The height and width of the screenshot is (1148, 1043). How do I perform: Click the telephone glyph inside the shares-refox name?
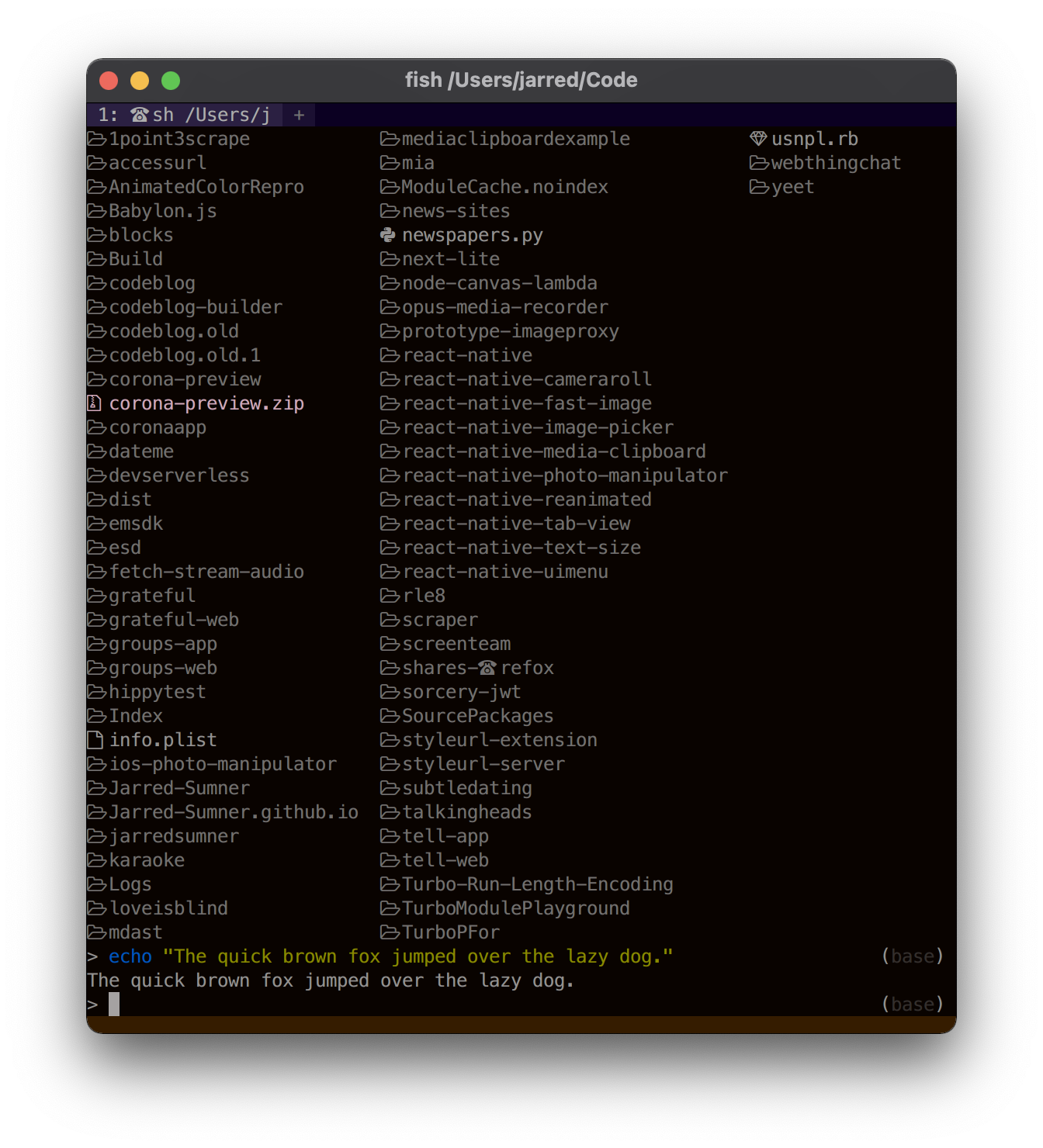486,667
